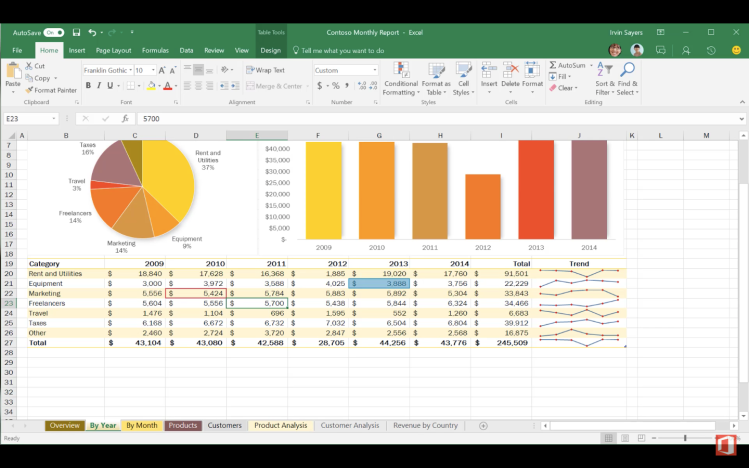Click the Wrap Text button
Viewport: 749px width, 468px height.
pyautogui.click(x=265, y=70)
